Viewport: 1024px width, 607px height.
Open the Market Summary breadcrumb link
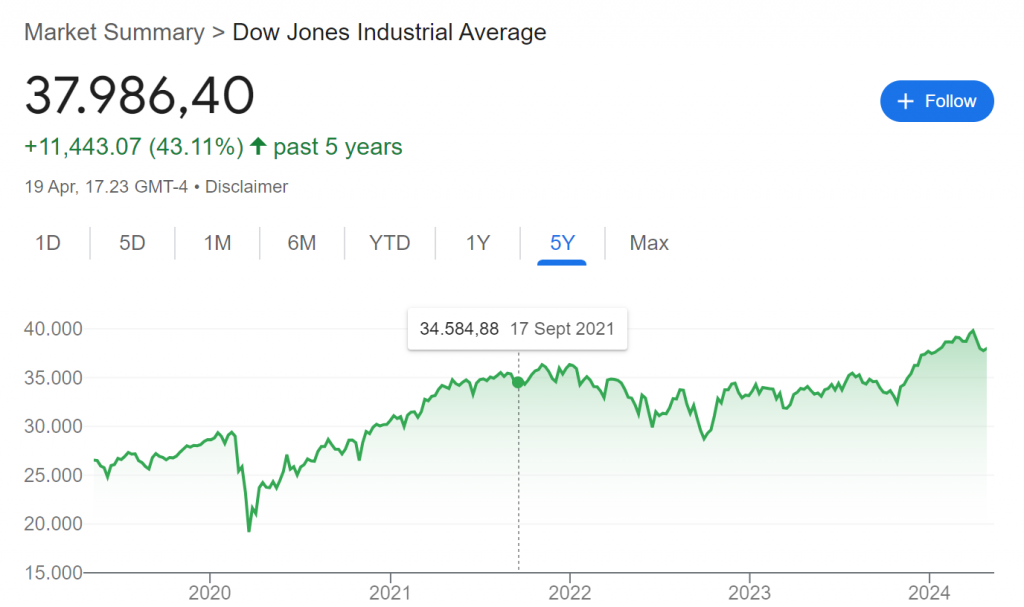[113, 32]
